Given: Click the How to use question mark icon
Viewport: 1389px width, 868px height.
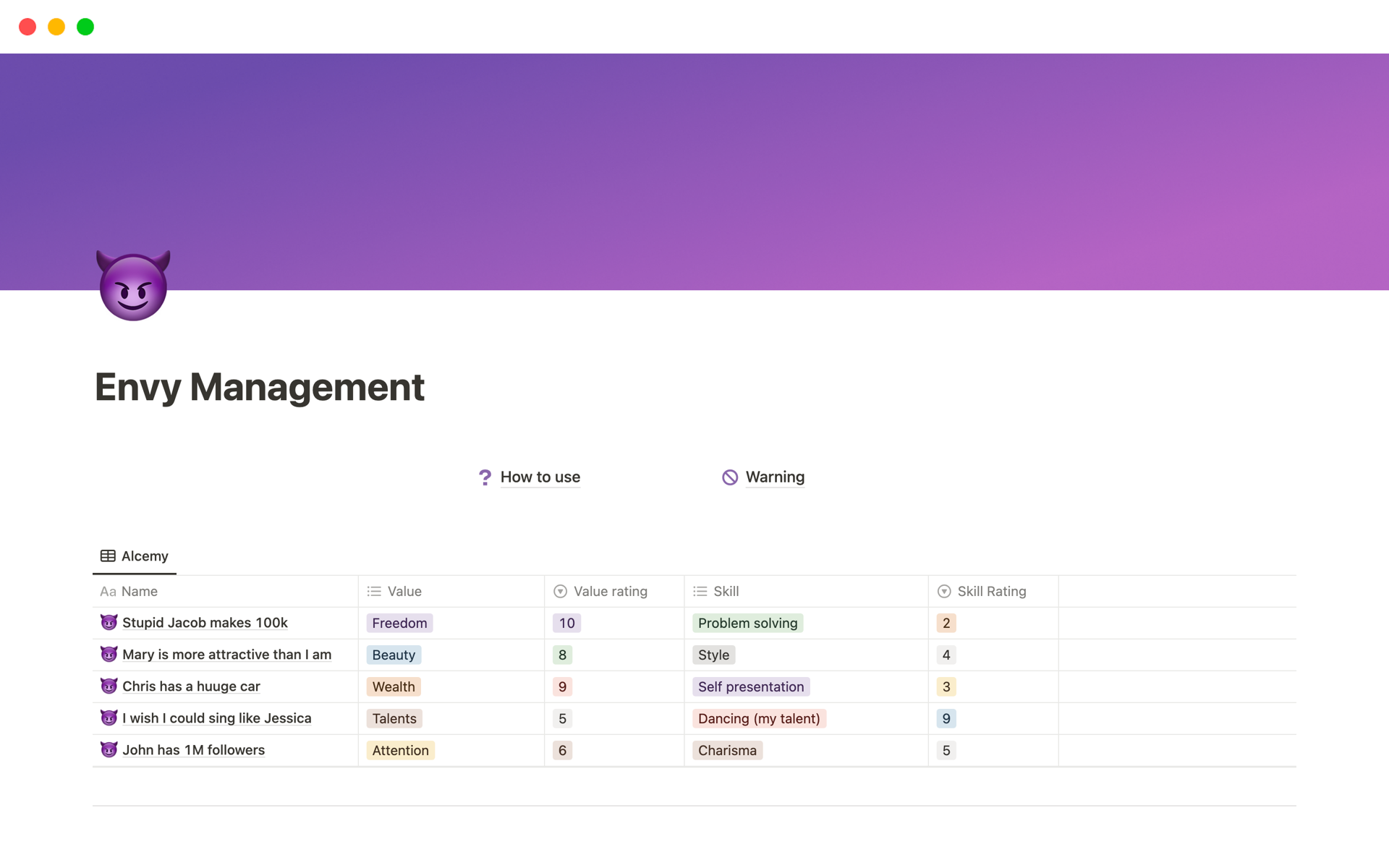Looking at the screenshot, I should click(x=484, y=476).
